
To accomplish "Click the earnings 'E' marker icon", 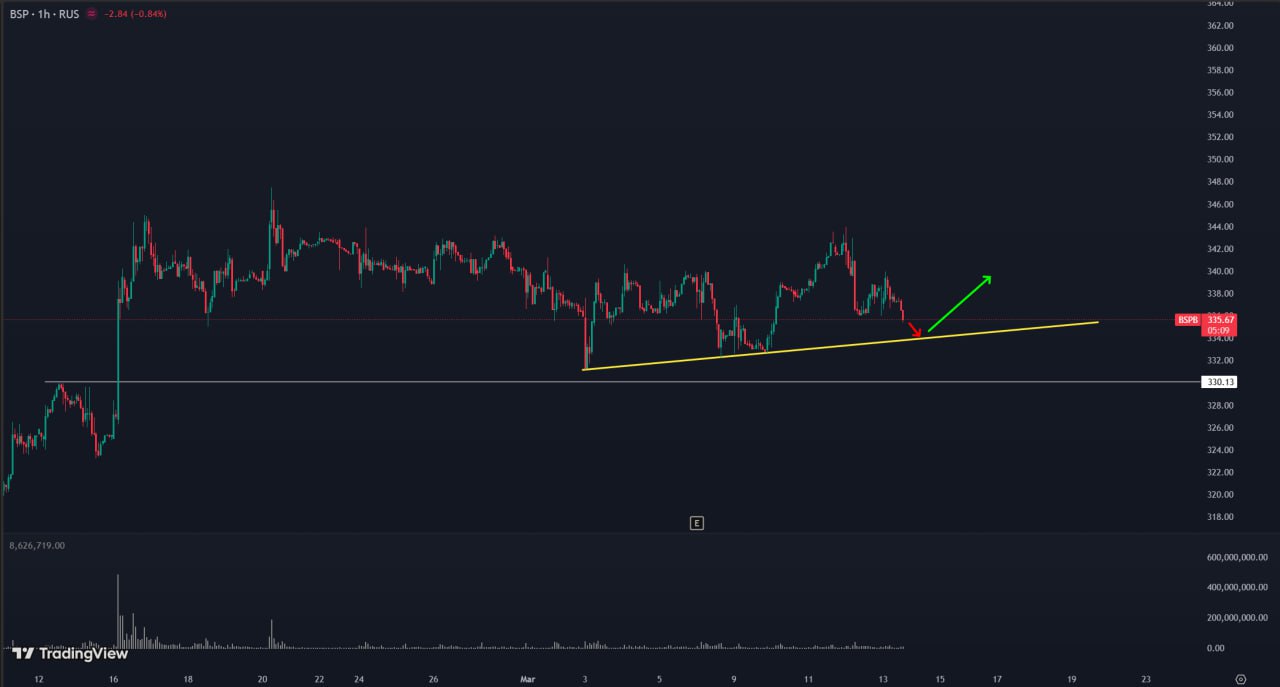I will click(x=696, y=523).
